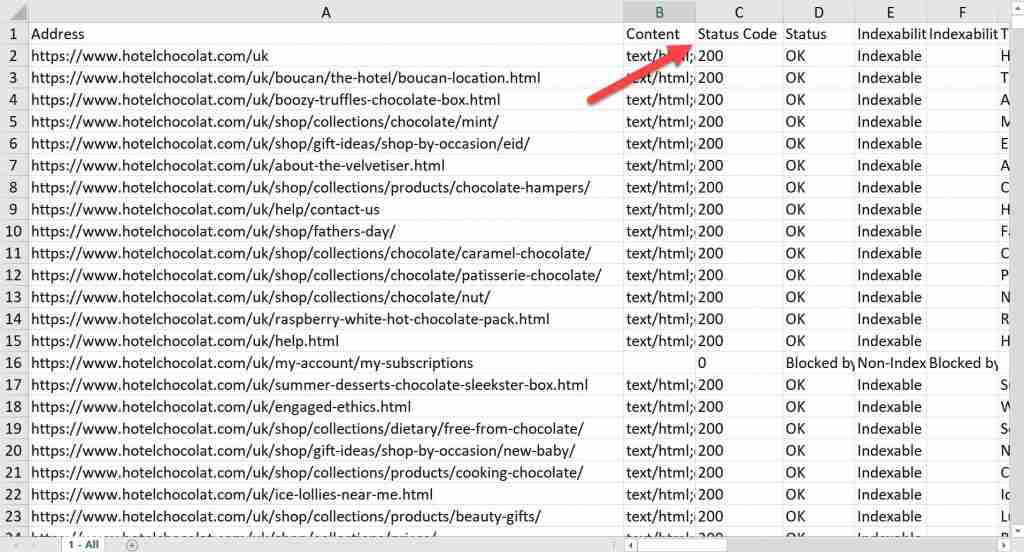Select the free-from-chocolate/ URL cell

(x=325, y=429)
